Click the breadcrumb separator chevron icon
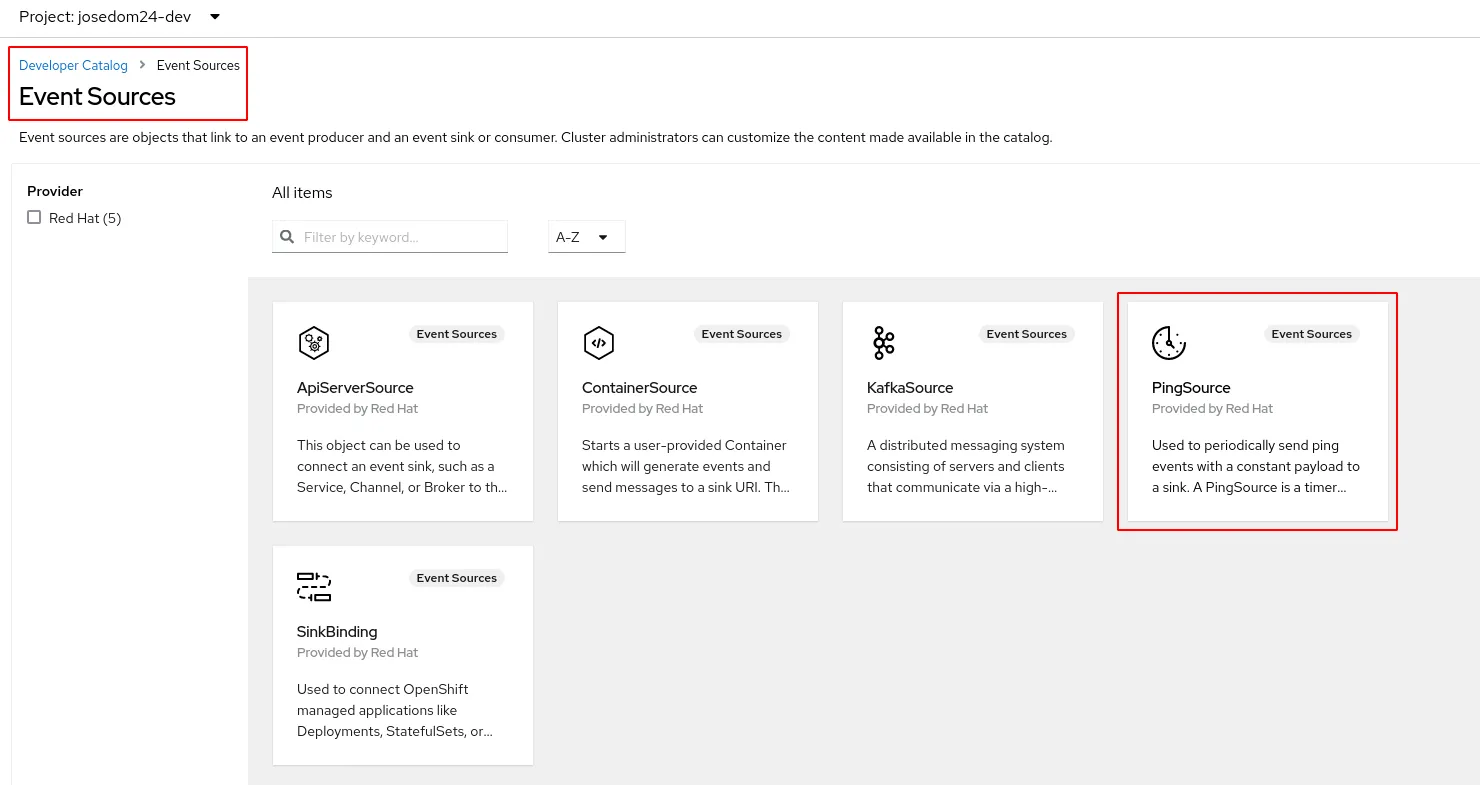Screen dimensions: 1480x785 coord(142,65)
